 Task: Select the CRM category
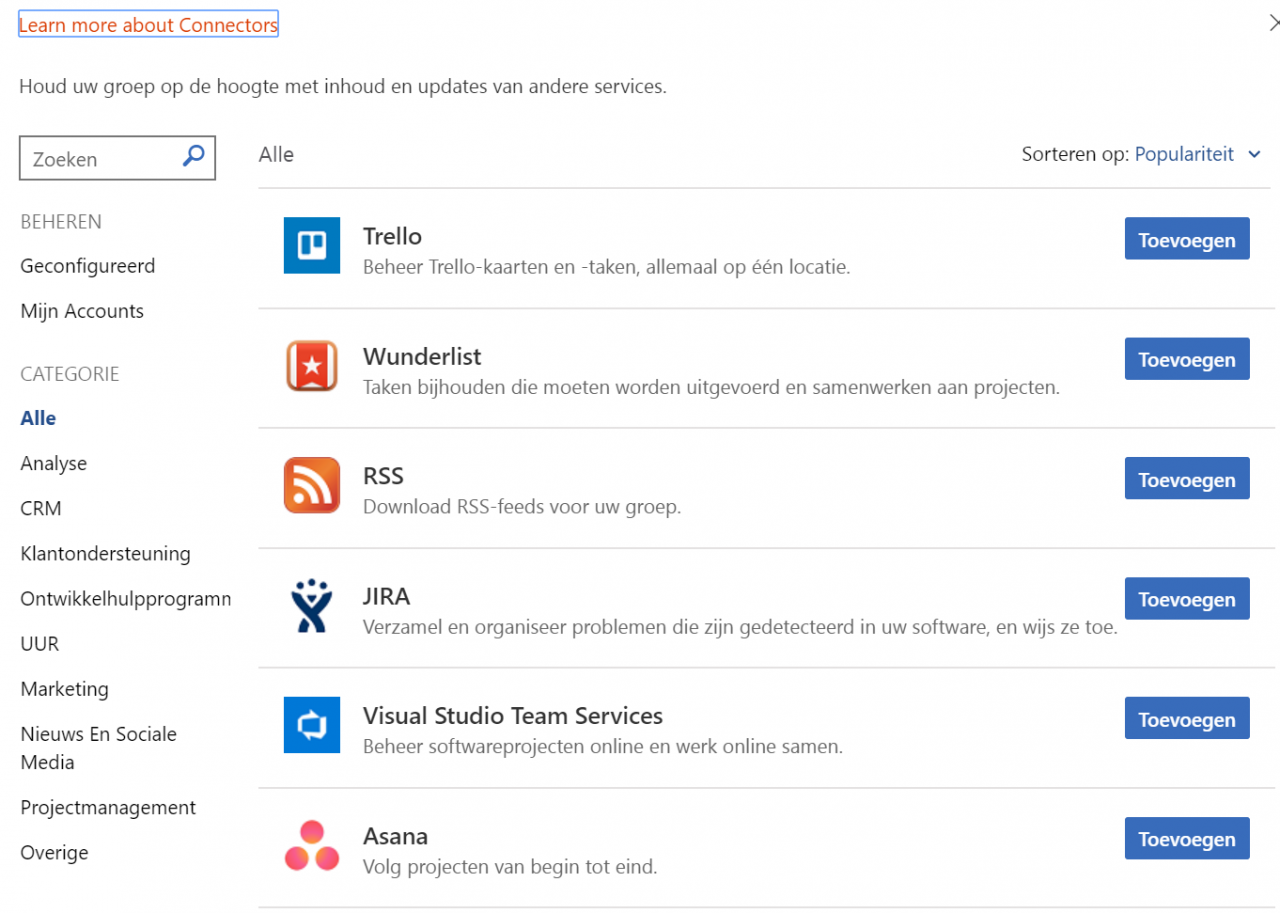click(41, 508)
